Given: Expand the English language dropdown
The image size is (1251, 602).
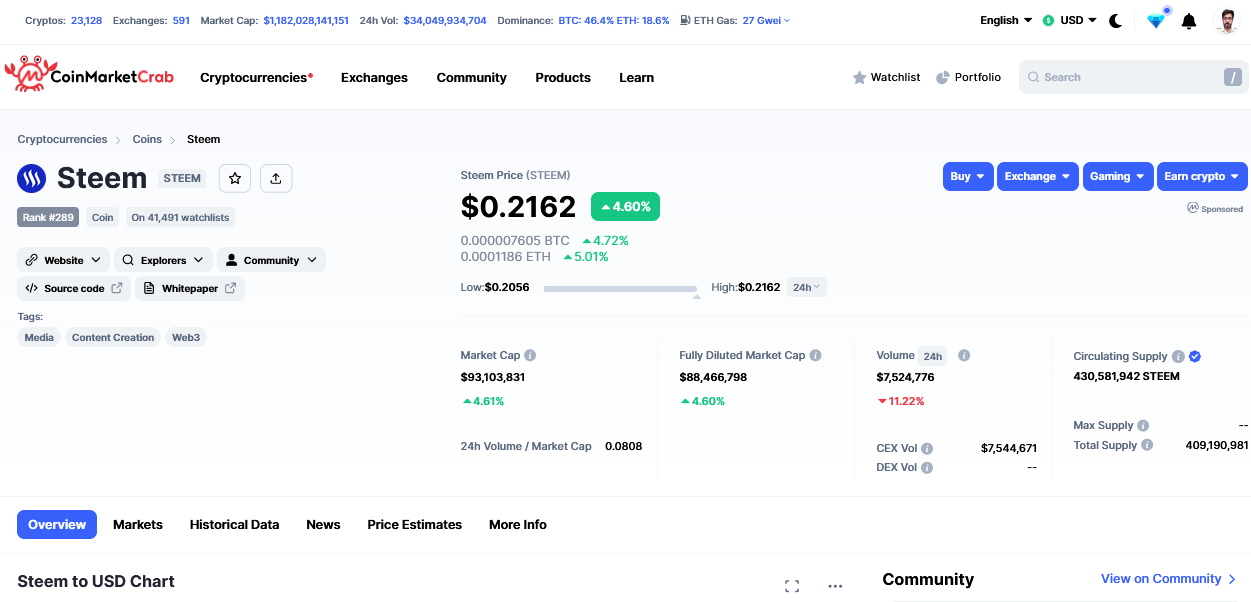Looking at the screenshot, I should 1006,20.
